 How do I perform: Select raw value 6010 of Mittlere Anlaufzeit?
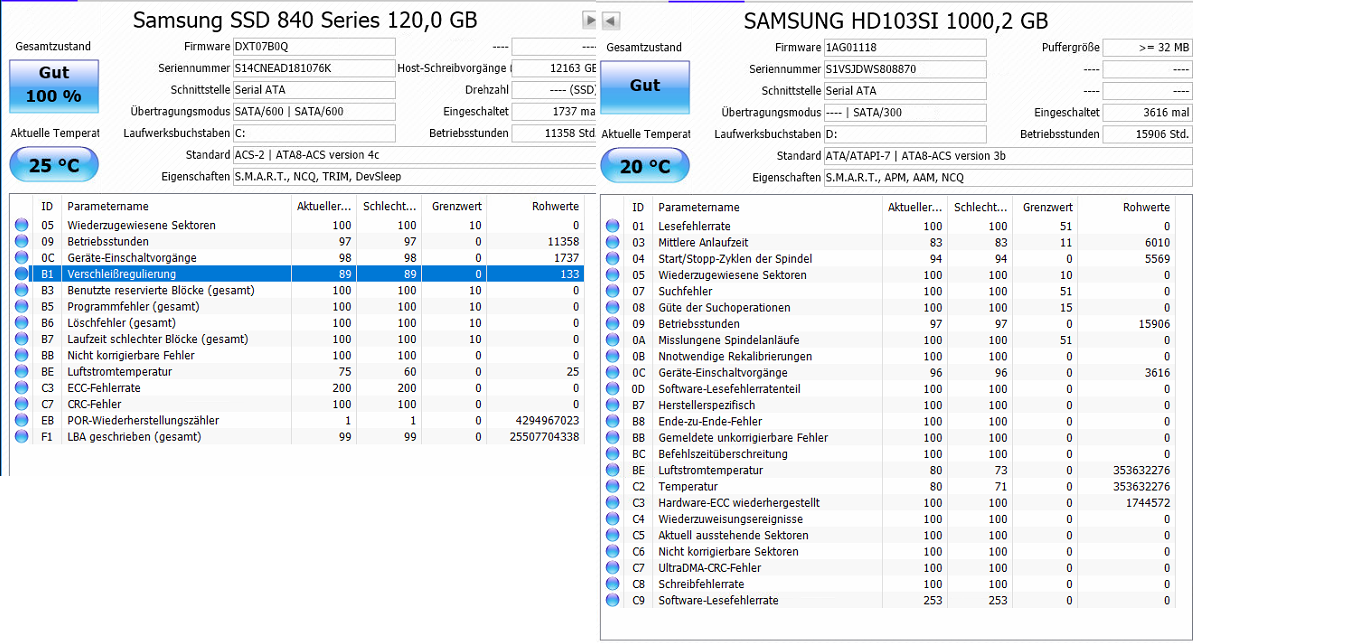(x=1158, y=242)
